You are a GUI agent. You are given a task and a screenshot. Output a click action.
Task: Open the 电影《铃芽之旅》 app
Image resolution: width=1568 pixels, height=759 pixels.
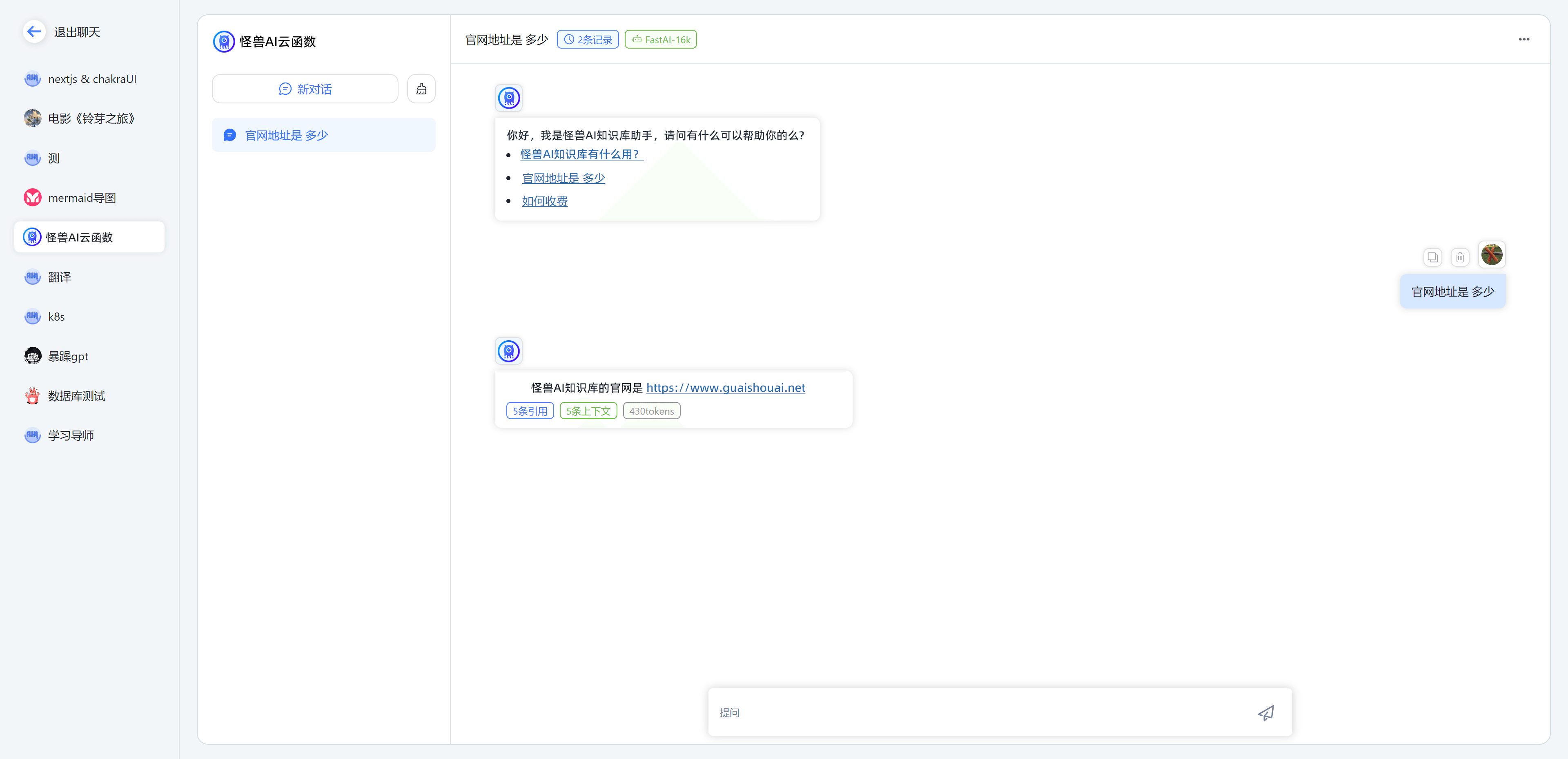[89, 118]
